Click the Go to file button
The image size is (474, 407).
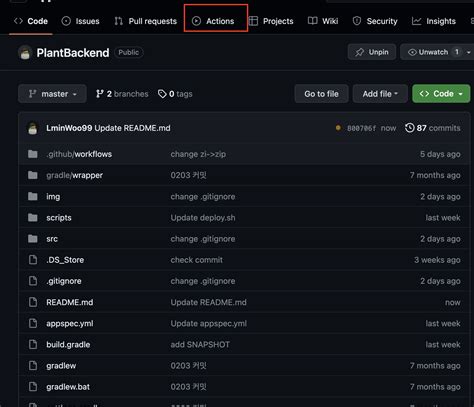click(321, 94)
